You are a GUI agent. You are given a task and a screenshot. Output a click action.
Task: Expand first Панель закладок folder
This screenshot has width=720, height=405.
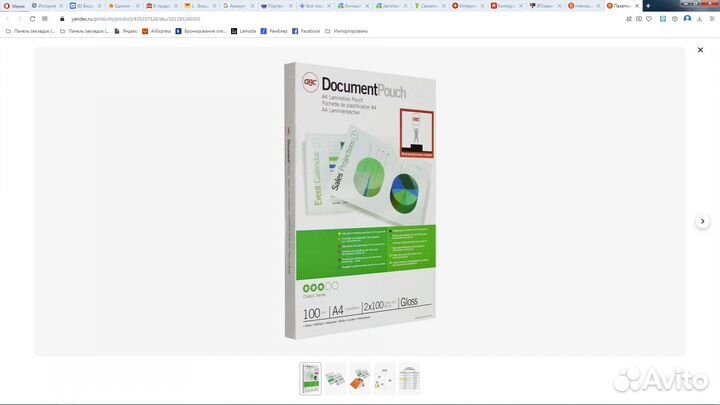point(30,31)
